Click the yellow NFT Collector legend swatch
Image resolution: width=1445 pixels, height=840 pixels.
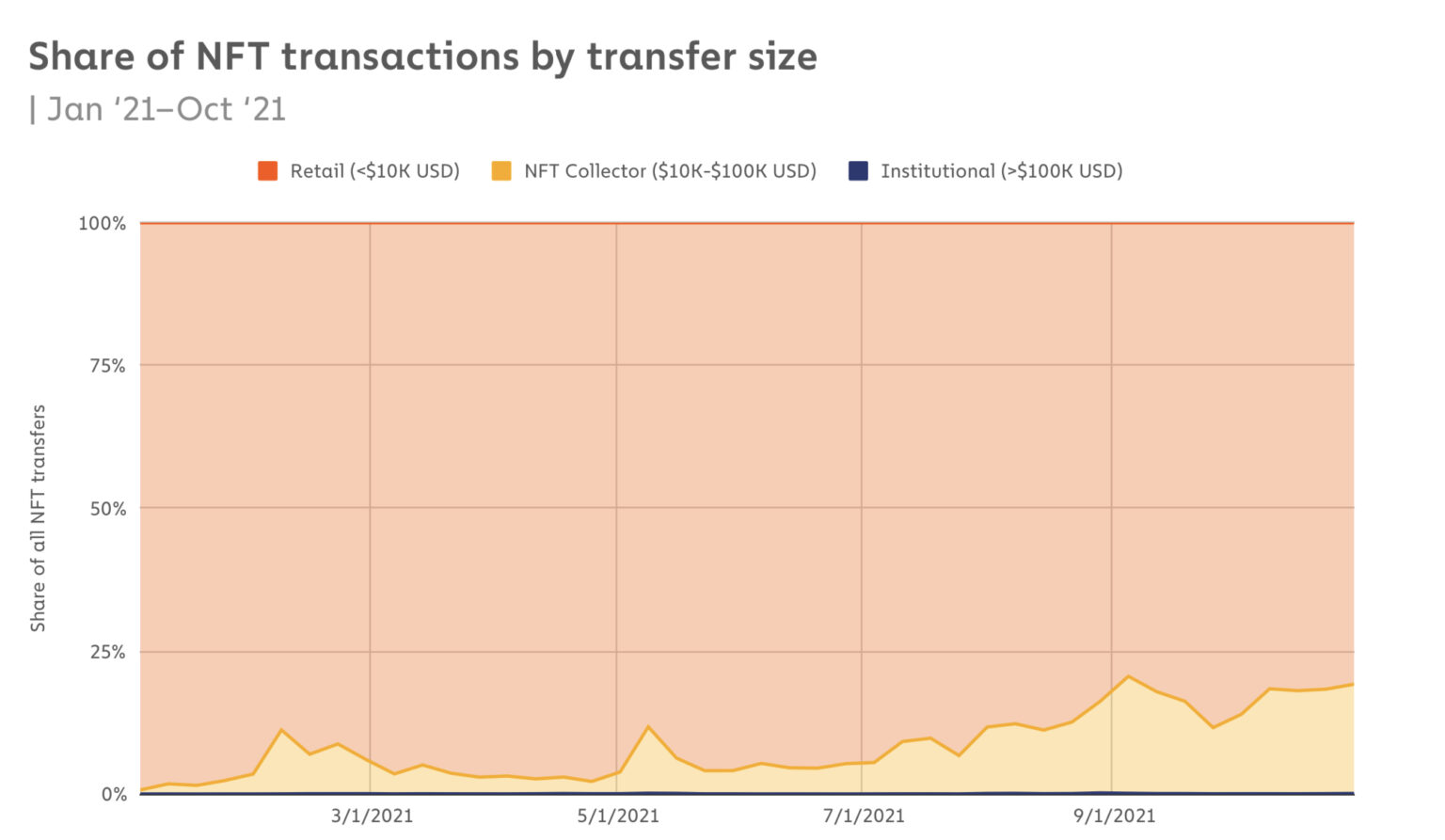[501, 171]
